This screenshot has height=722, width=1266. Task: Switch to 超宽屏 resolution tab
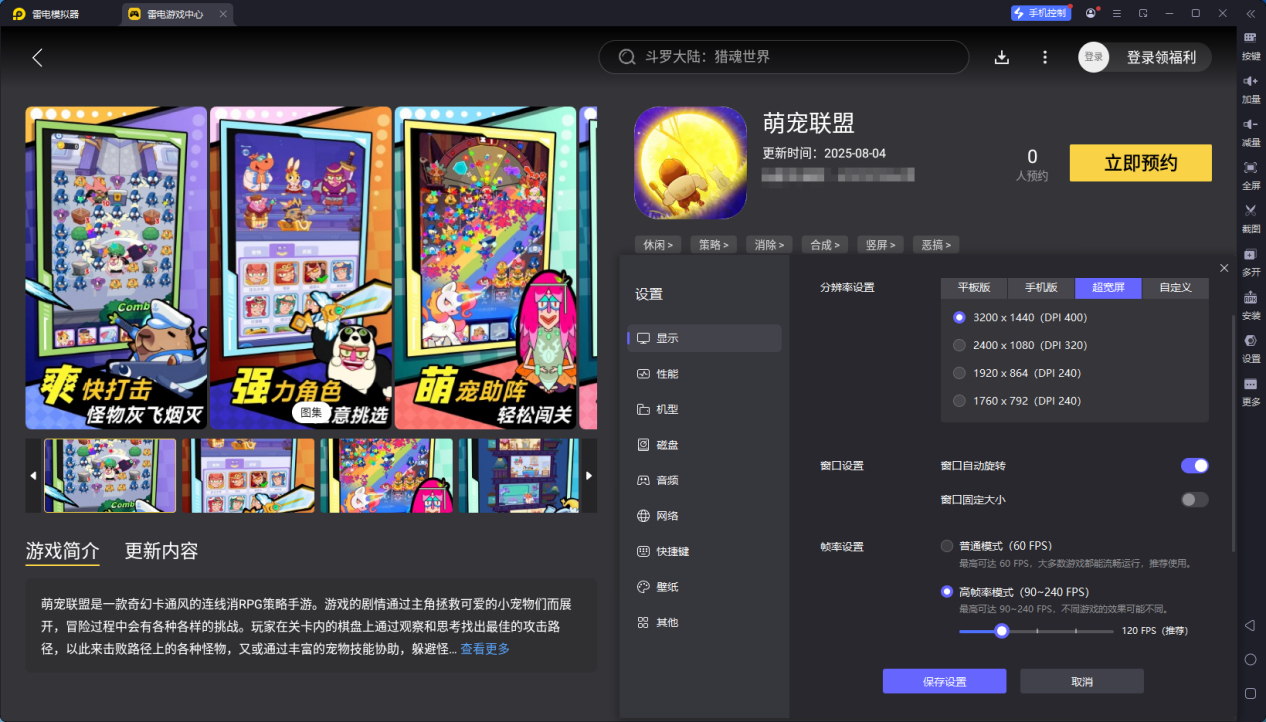click(x=1108, y=288)
